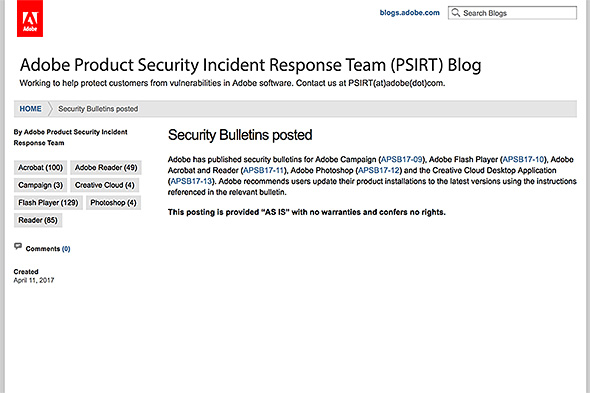Click the Security Bulletins posted article heading

tap(240, 135)
